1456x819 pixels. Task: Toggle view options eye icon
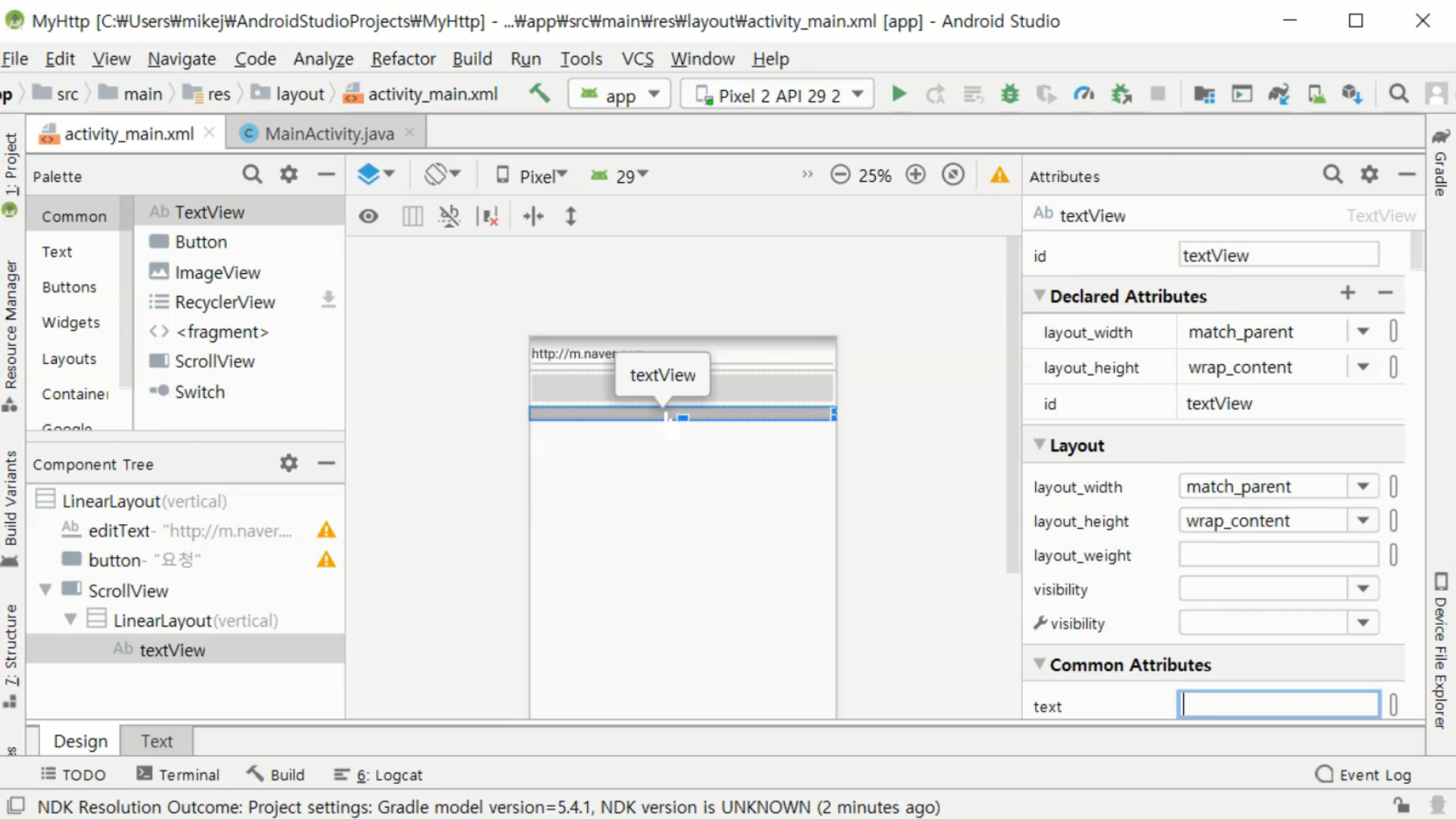[369, 217]
